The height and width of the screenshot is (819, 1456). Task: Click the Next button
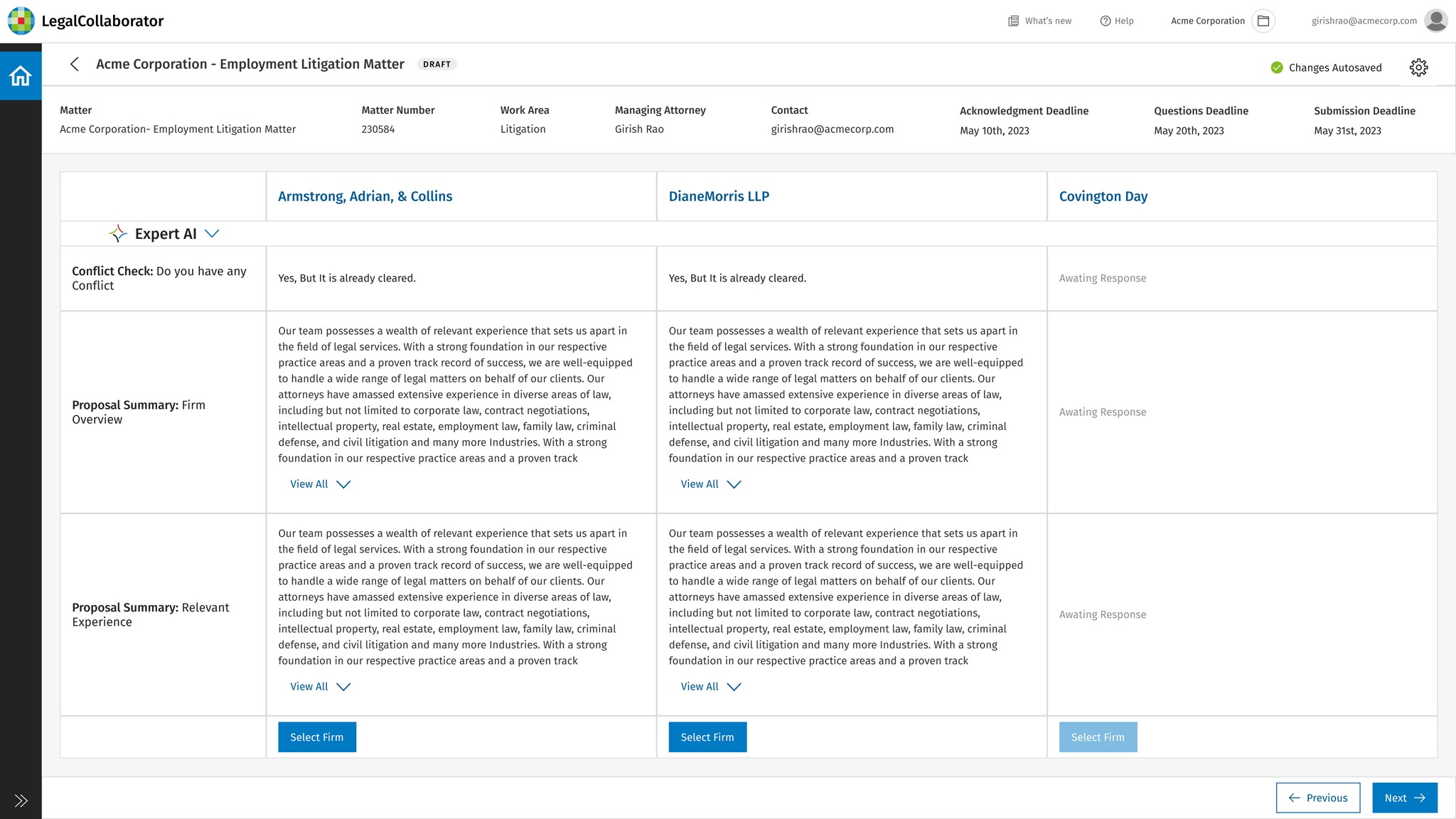[x=1404, y=798]
